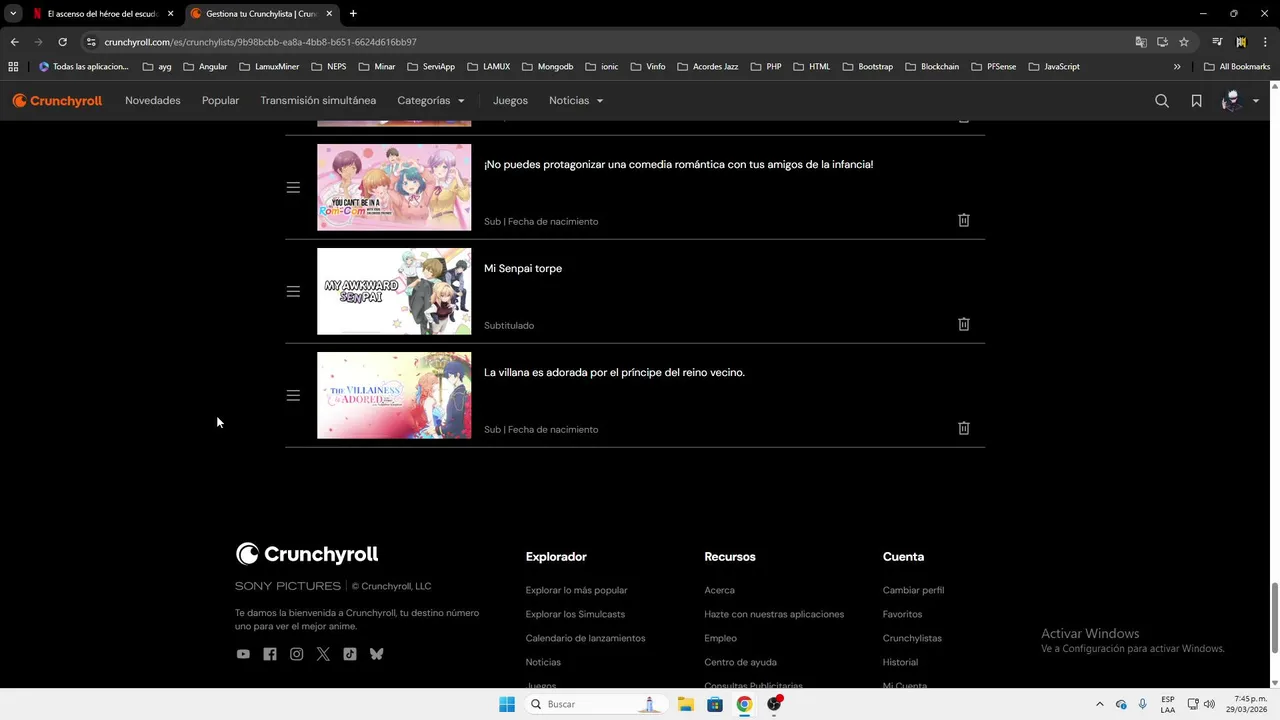The width and height of the screenshot is (1280, 720).
Task: Open the Mi Senpai torpe thumbnail
Action: (394, 291)
